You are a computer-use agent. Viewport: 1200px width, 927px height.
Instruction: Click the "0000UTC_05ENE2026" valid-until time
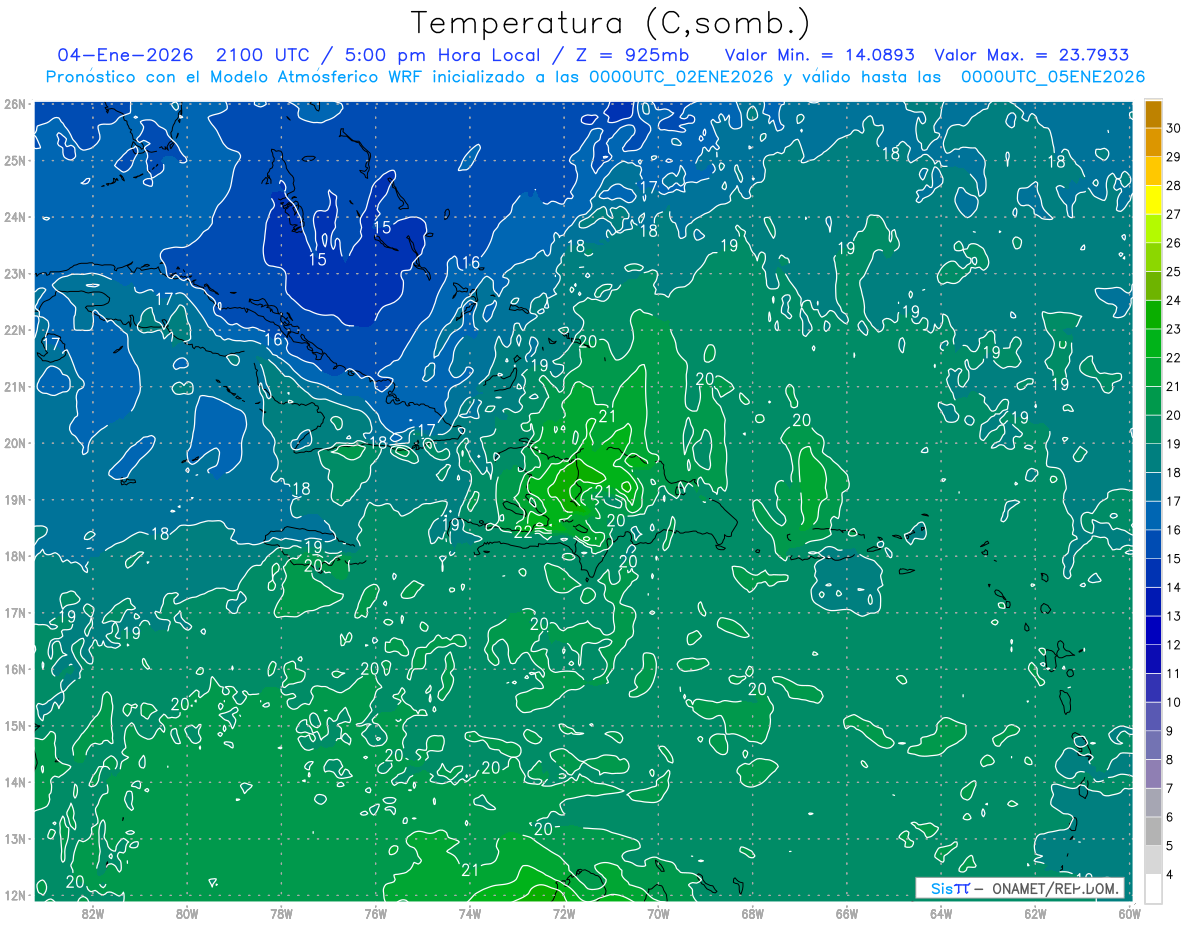(x=1053, y=77)
